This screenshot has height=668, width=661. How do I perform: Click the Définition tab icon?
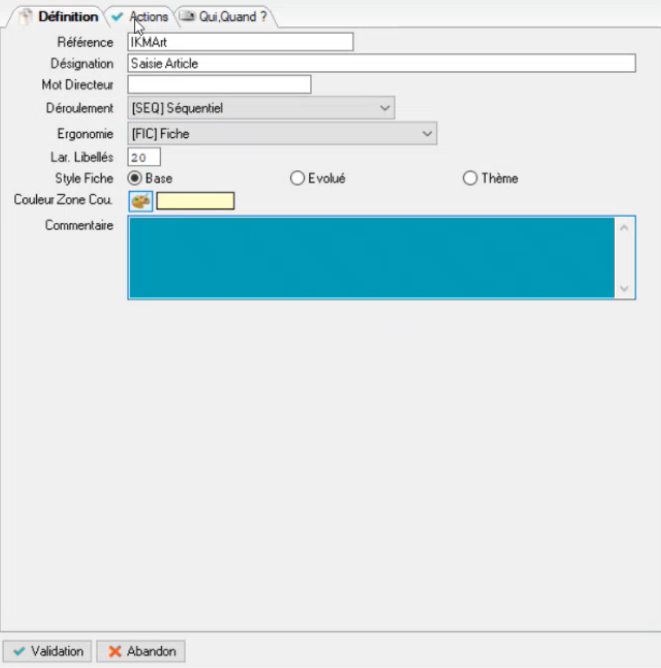27,17
